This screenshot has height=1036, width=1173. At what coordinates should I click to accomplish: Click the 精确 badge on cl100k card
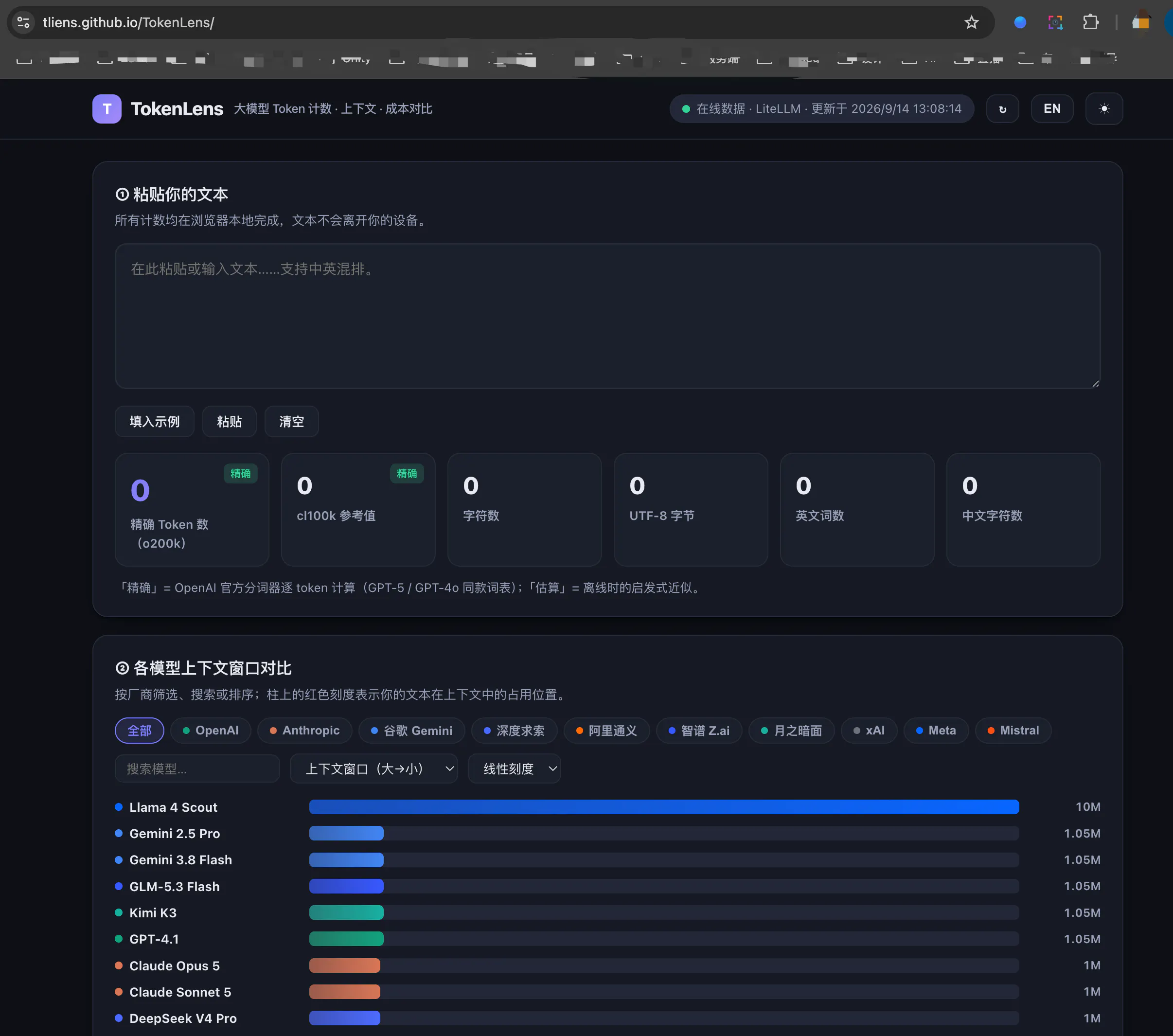[407, 474]
